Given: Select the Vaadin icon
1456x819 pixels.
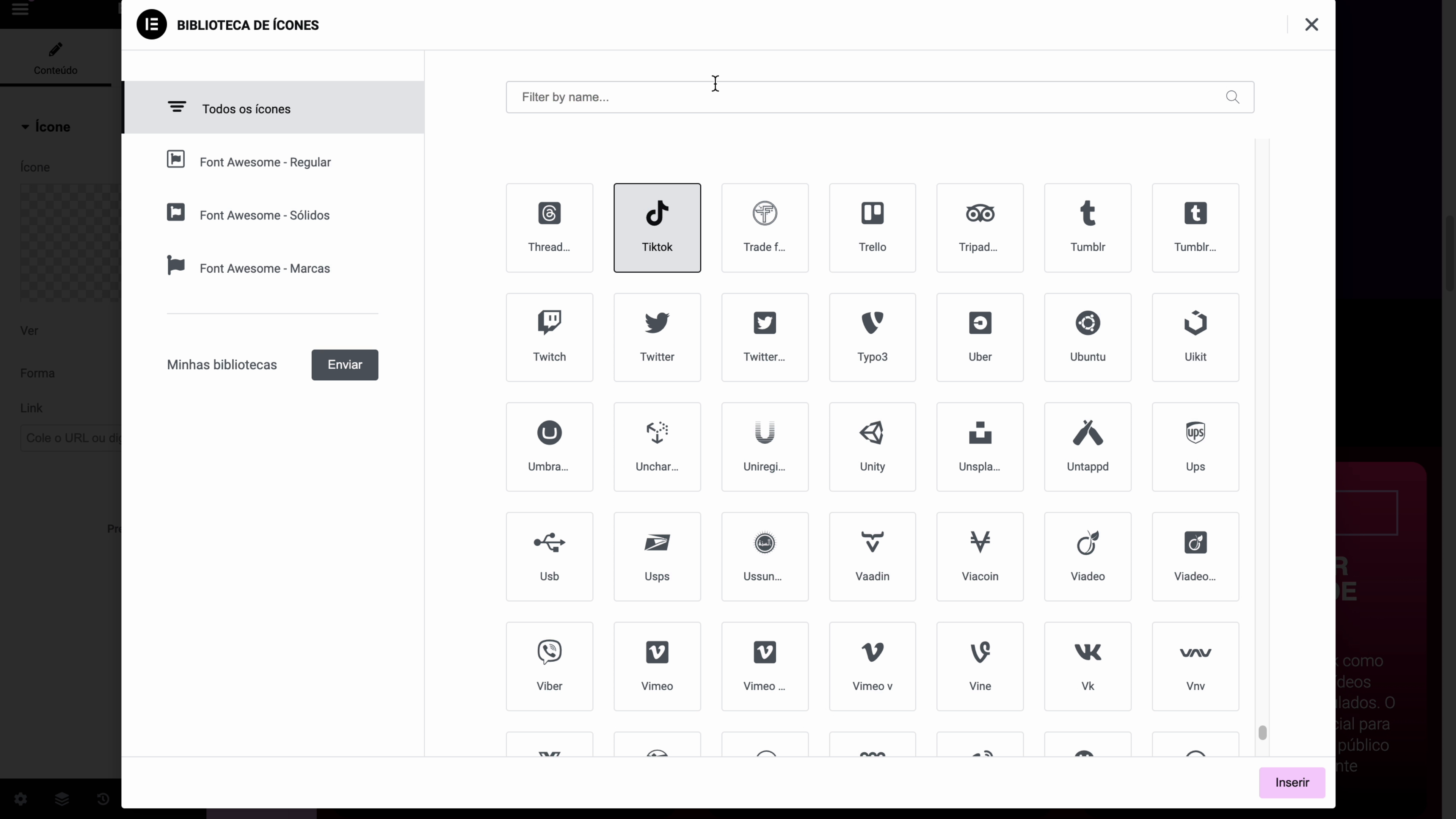Looking at the screenshot, I should [872, 555].
